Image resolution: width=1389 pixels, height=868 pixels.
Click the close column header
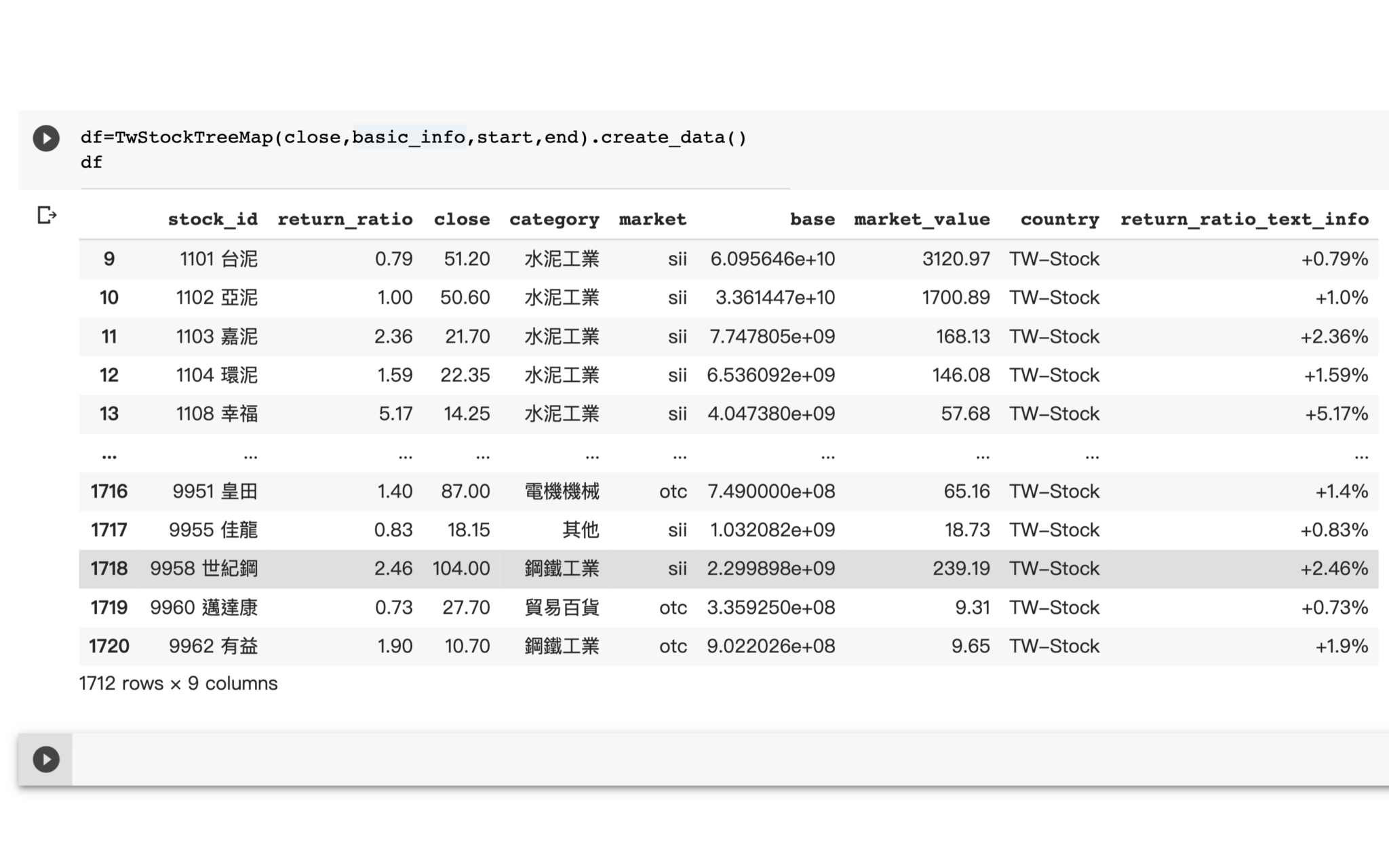point(461,220)
